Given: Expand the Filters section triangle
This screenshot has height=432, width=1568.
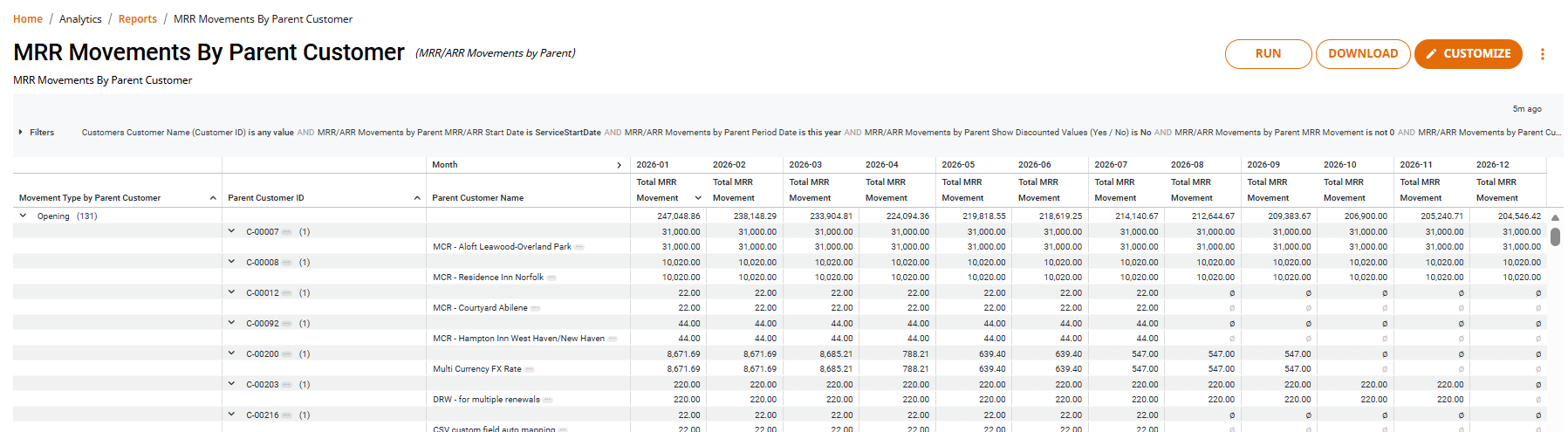Looking at the screenshot, I should (x=20, y=133).
